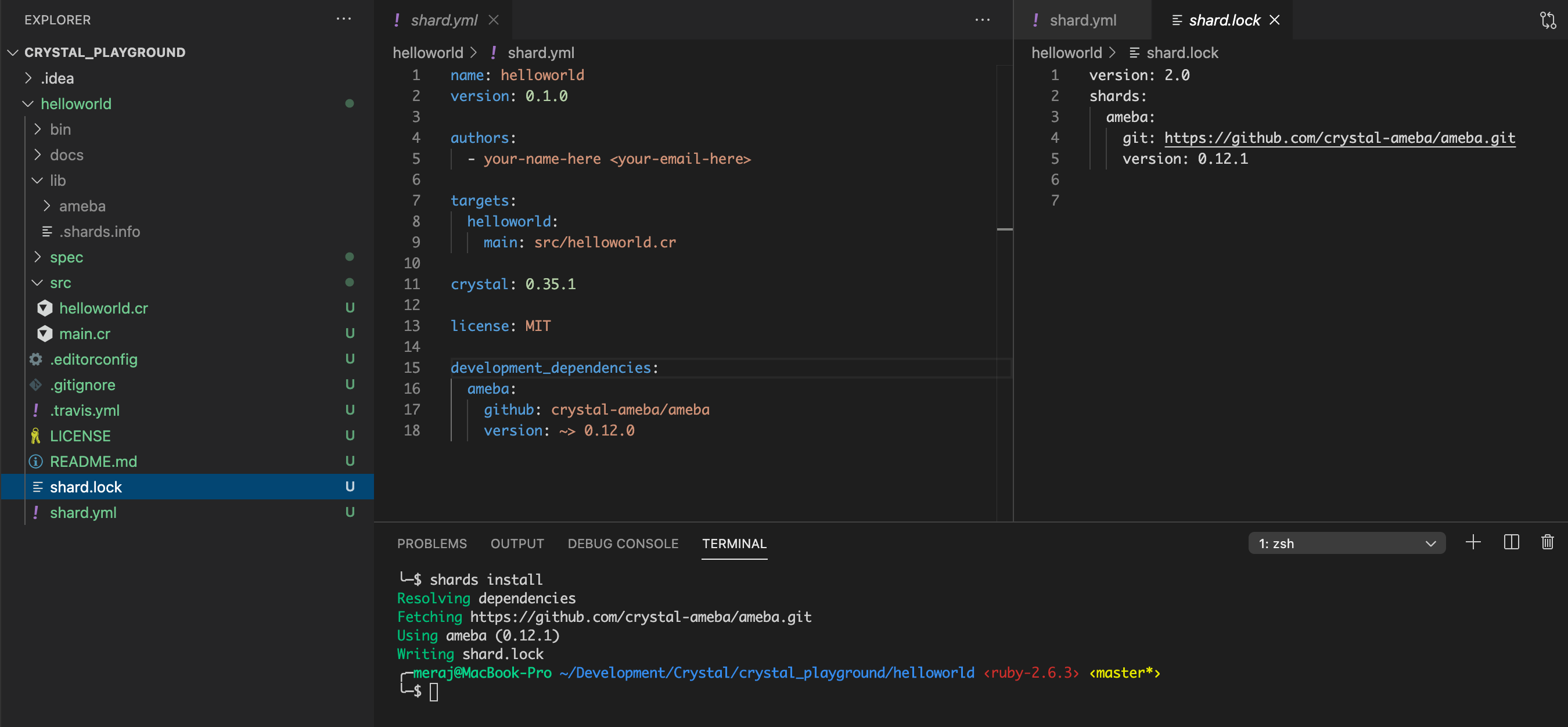This screenshot has height=727, width=1568.
Task: Click the gear icon beside .editorconfig
Action: [x=35, y=359]
